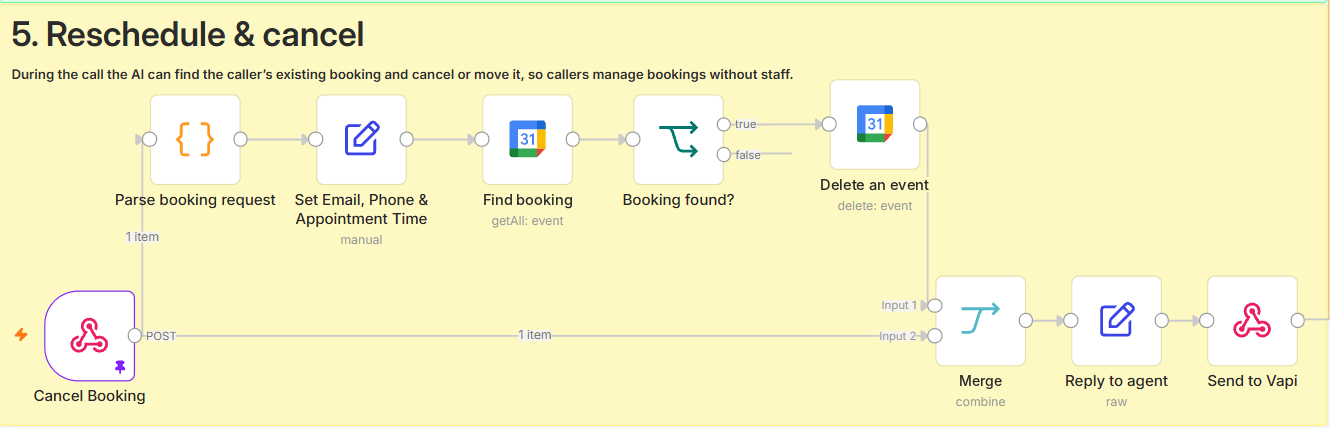Click input connector of Send to Vapi
This screenshot has height=428, width=1330.
point(1206,321)
